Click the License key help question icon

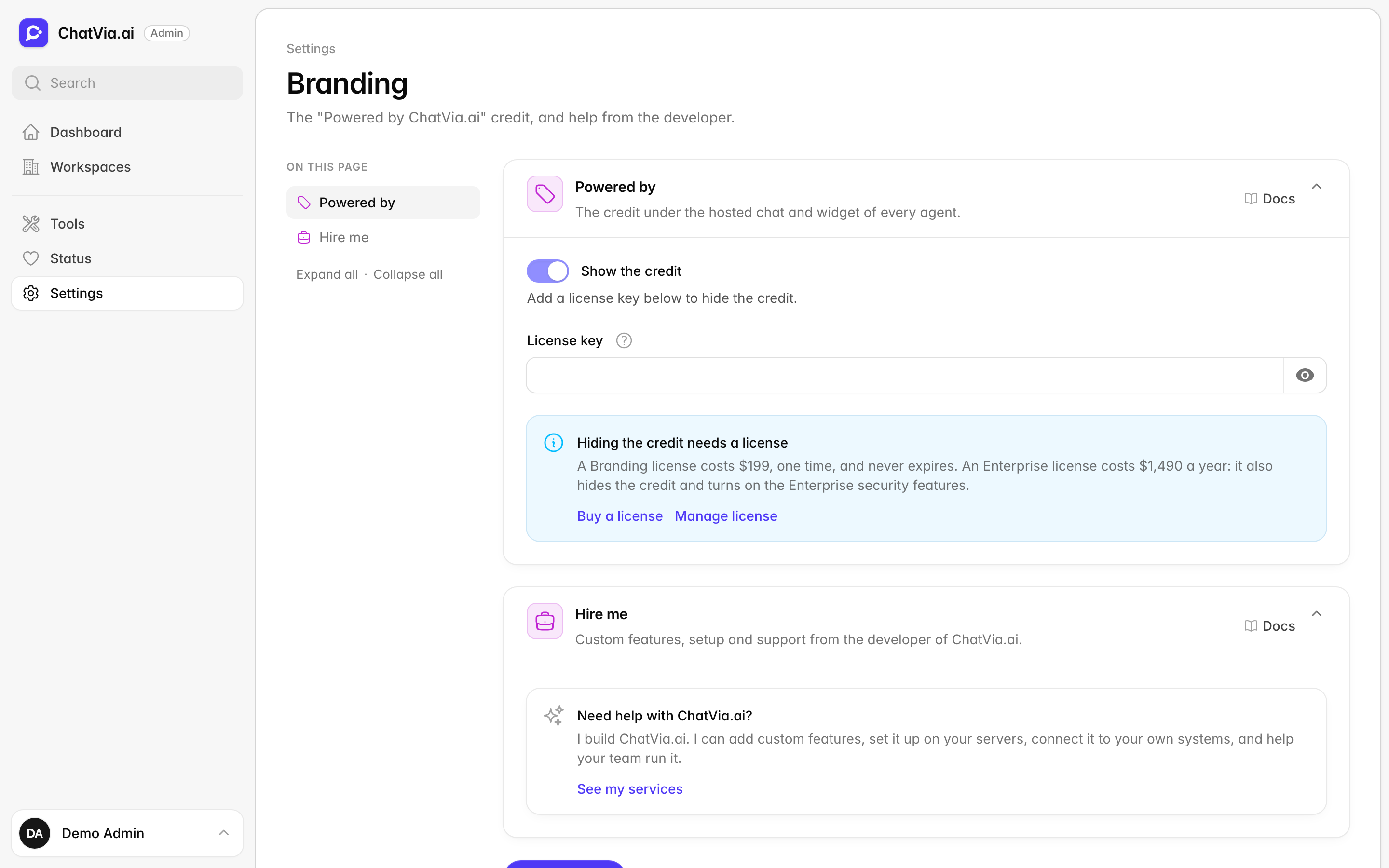[624, 340]
